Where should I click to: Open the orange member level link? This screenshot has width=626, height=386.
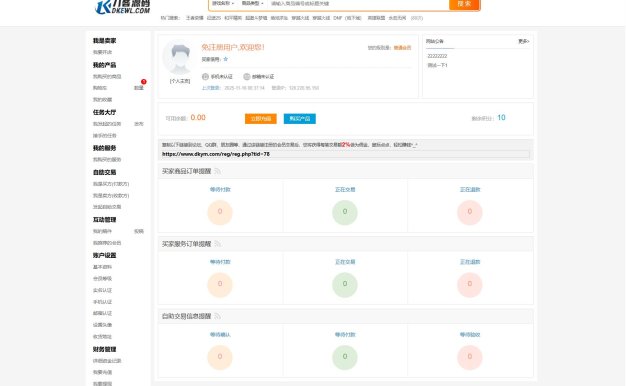pos(402,48)
